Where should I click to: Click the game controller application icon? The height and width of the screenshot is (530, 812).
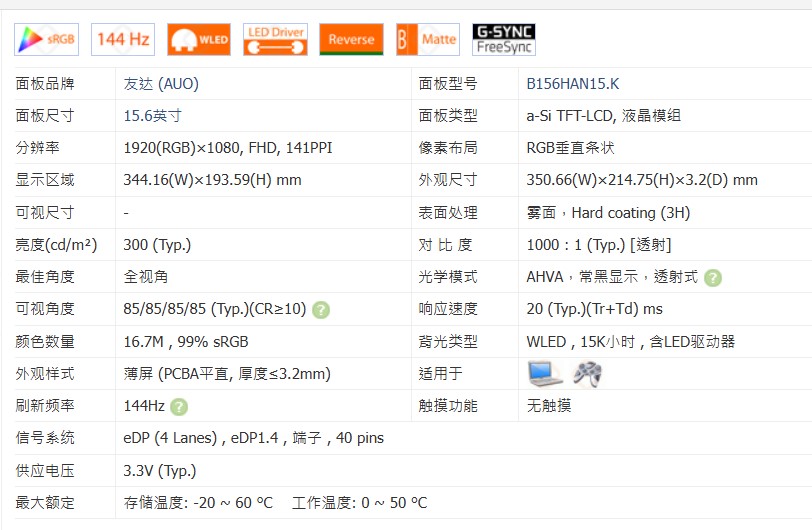[x=586, y=374]
